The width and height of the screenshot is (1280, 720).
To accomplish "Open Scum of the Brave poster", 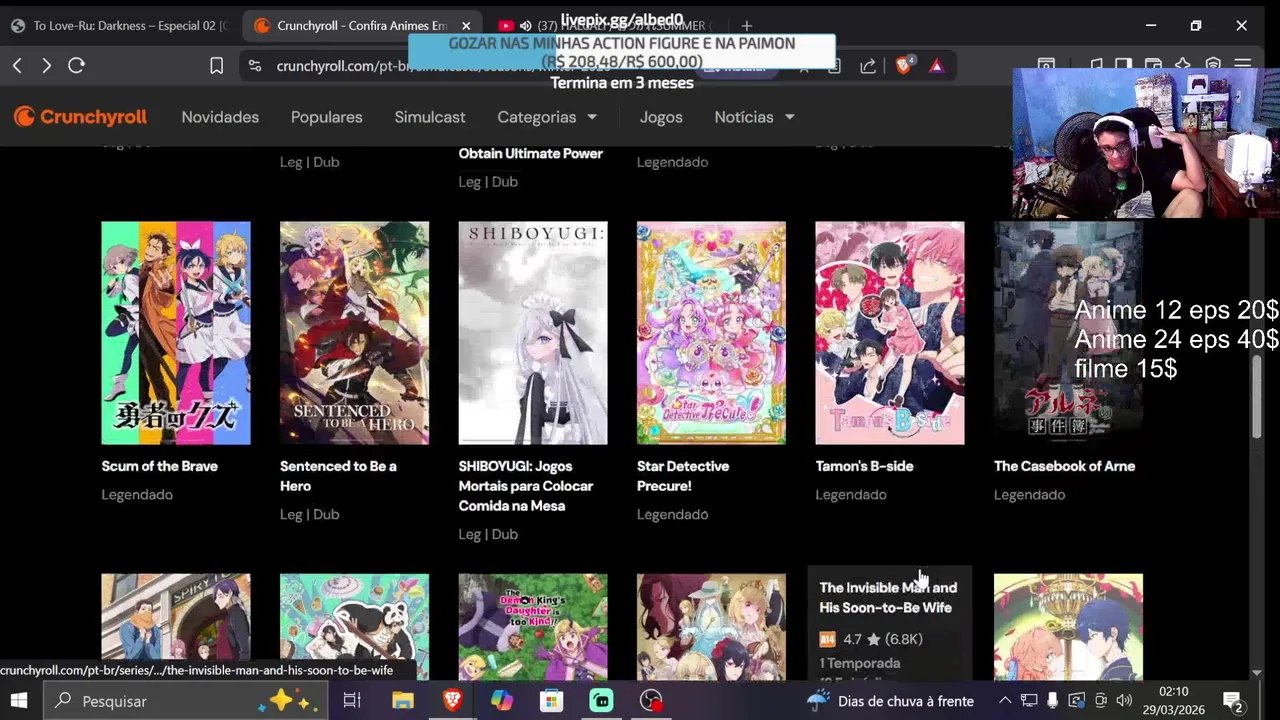I will point(176,333).
